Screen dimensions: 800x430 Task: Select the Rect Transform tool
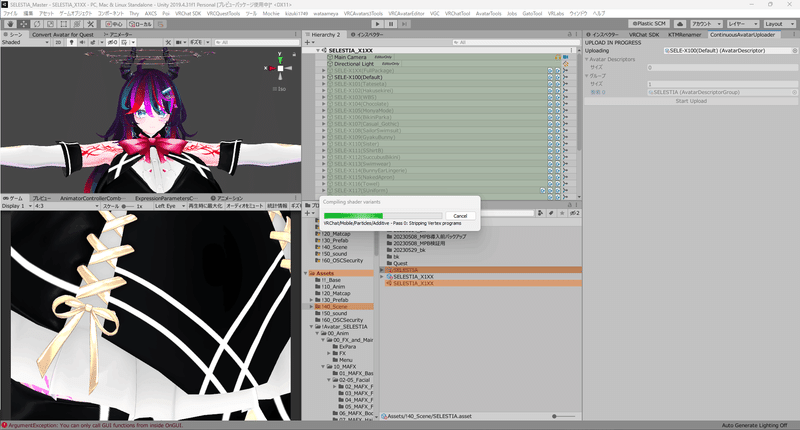63,24
